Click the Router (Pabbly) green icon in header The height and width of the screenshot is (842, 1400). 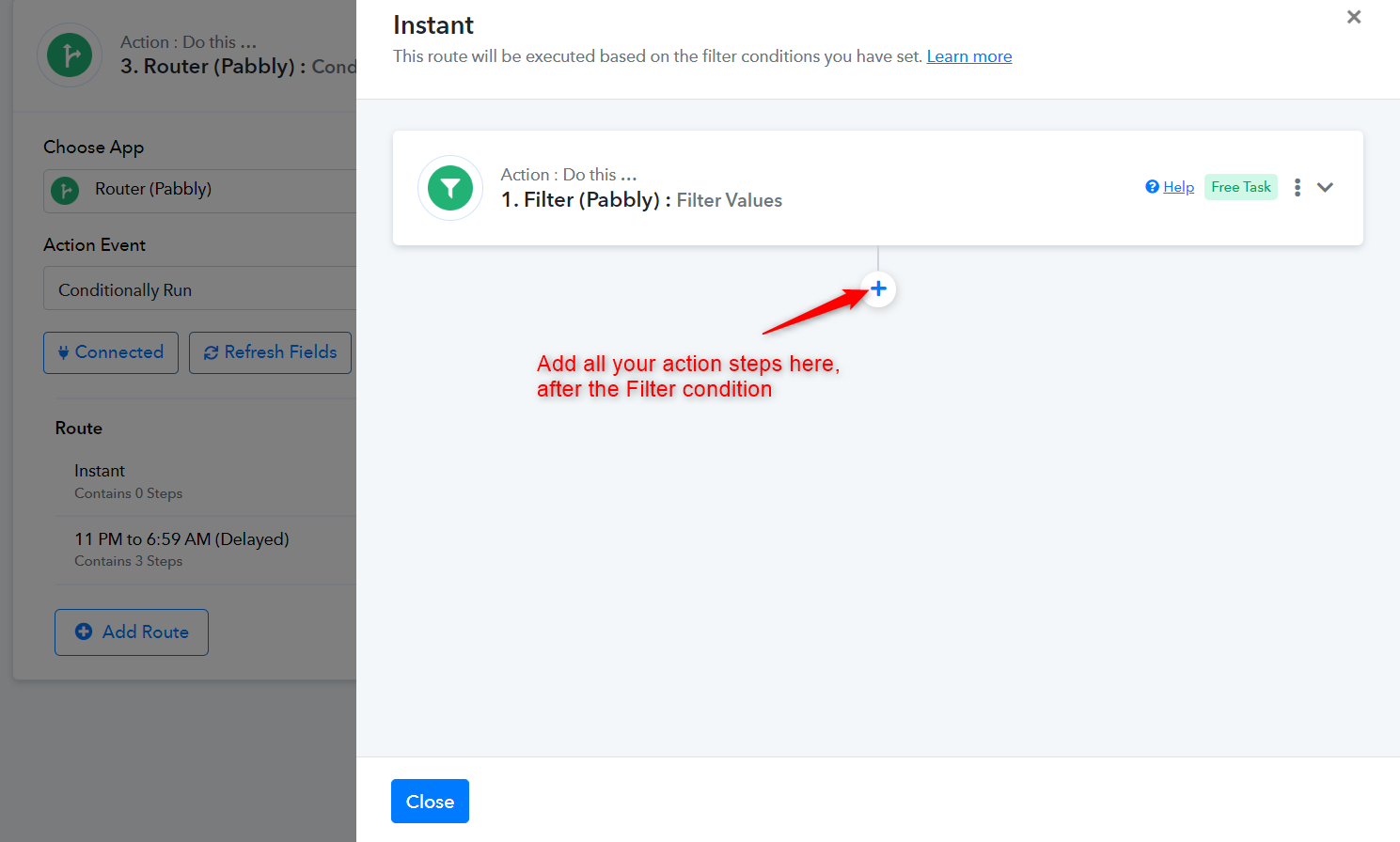(x=70, y=55)
